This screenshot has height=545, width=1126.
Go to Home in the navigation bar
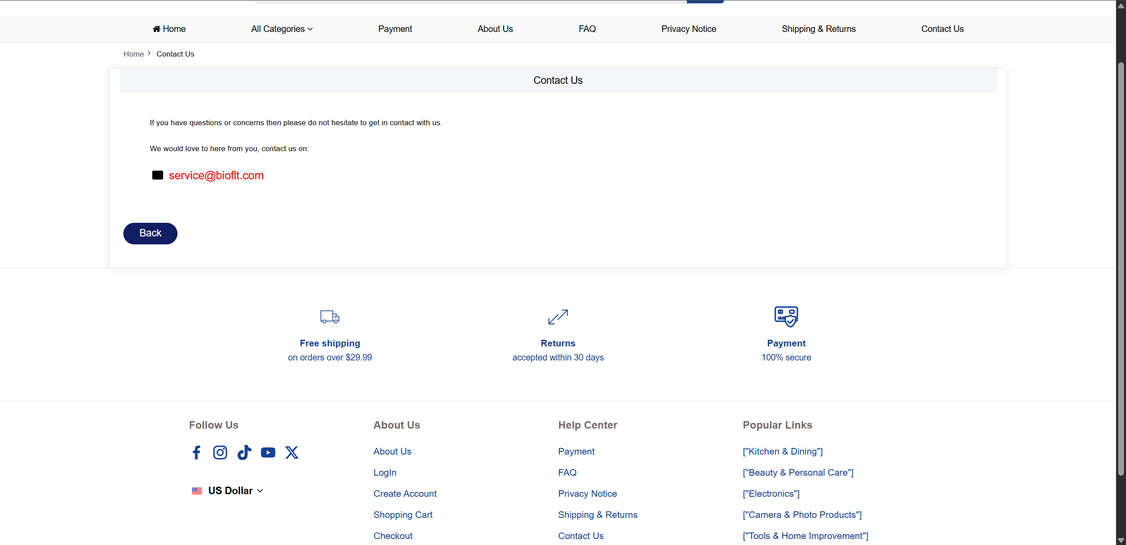(169, 29)
